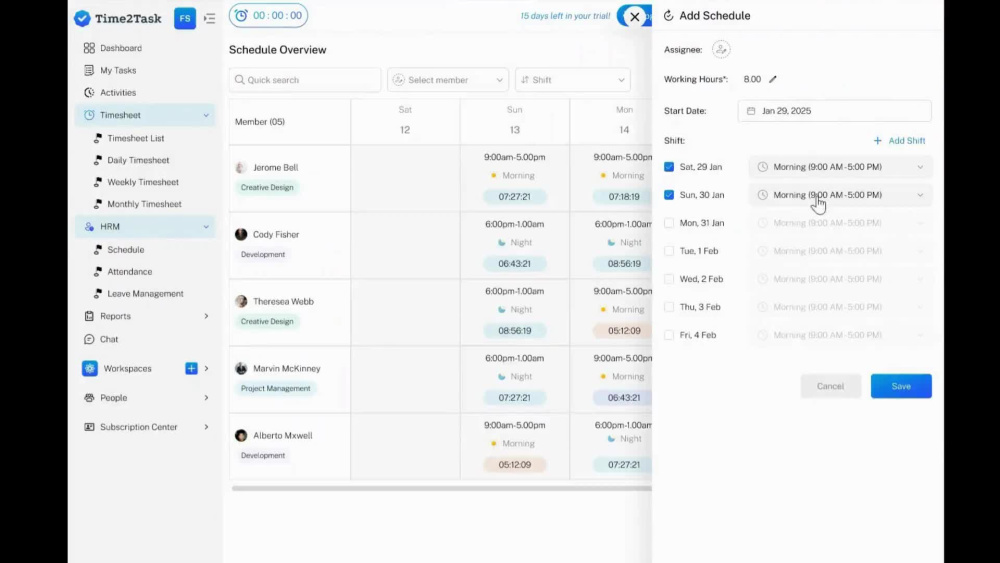Uncheck the Sun, 30 Jan checkbox
Screen dimensions: 1000x563
point(669,195)
